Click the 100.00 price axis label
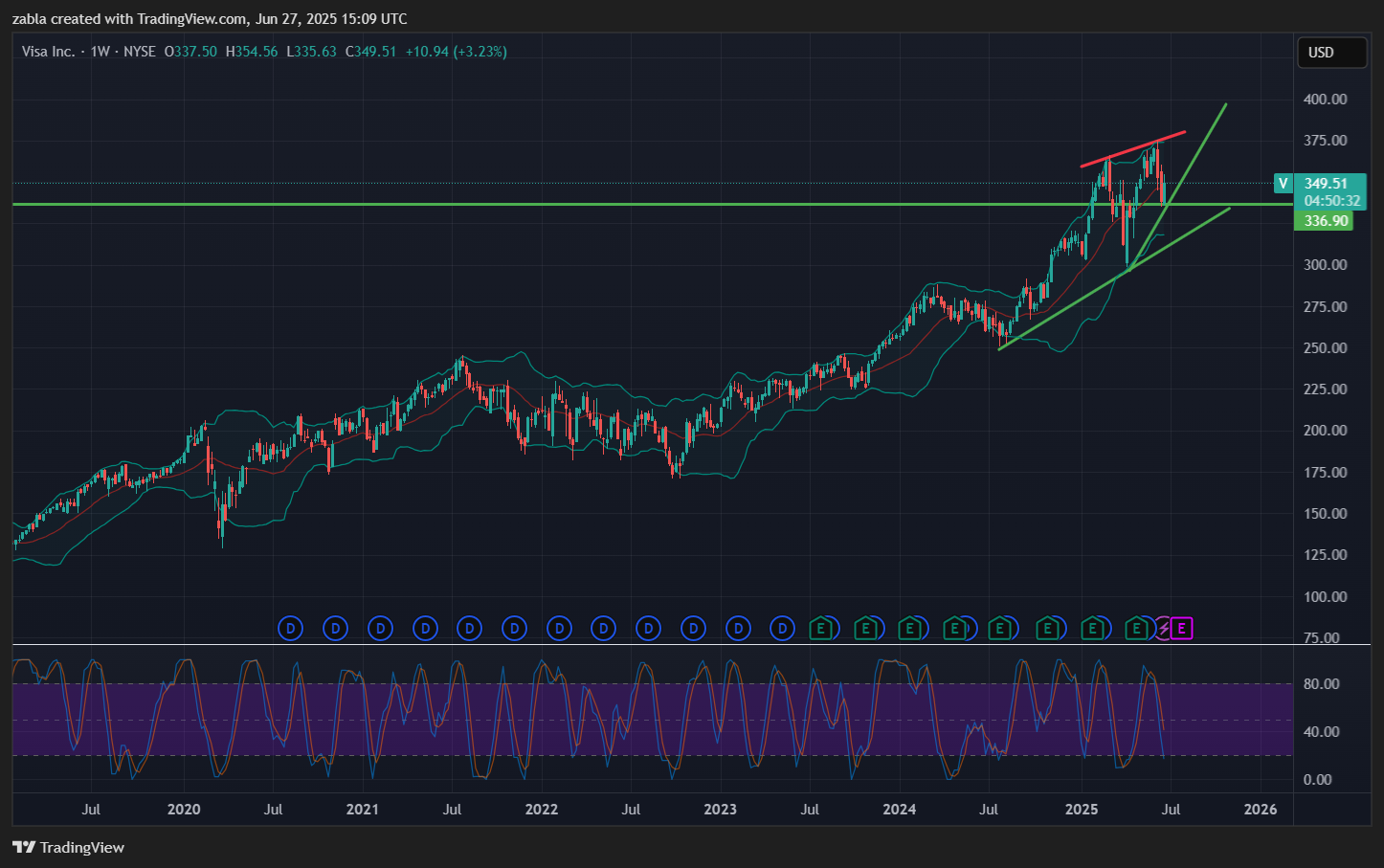This screenshot has width=1384, height=868. (1326, 597)
